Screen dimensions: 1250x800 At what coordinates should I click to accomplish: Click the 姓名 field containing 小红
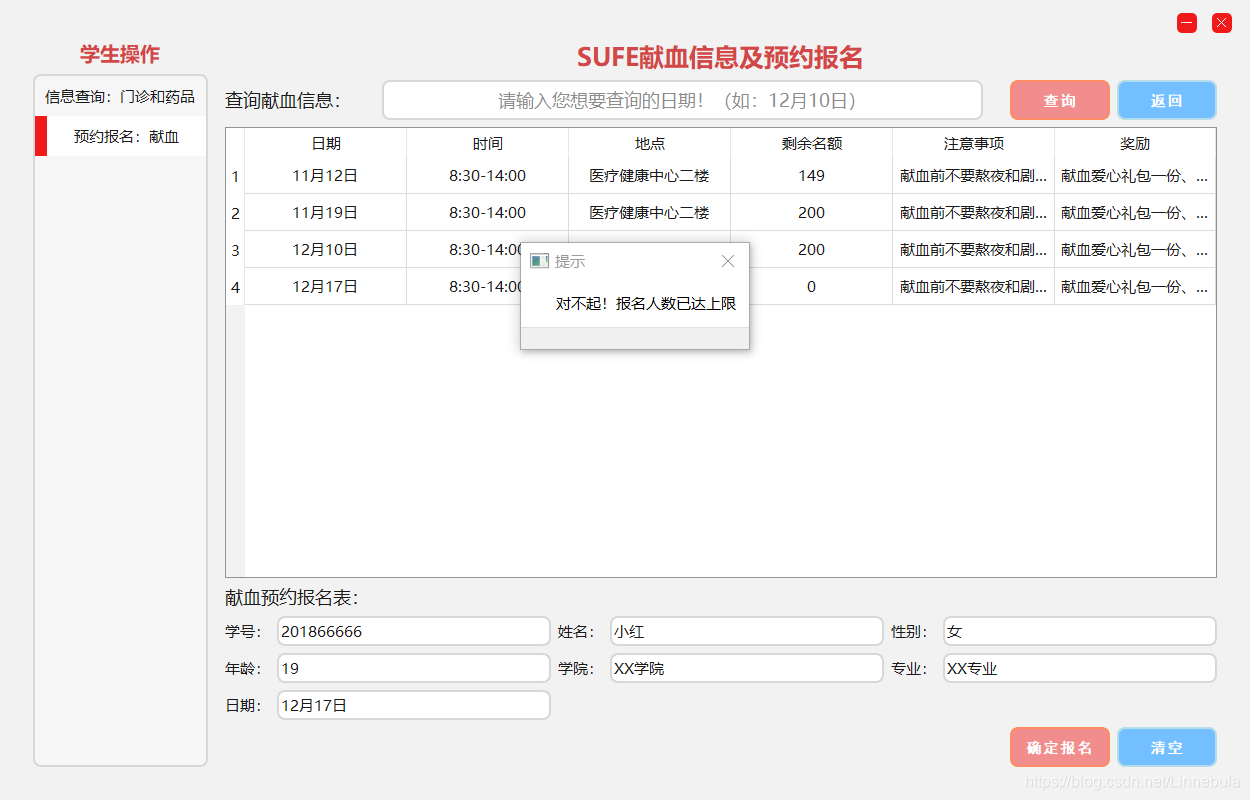747,631
